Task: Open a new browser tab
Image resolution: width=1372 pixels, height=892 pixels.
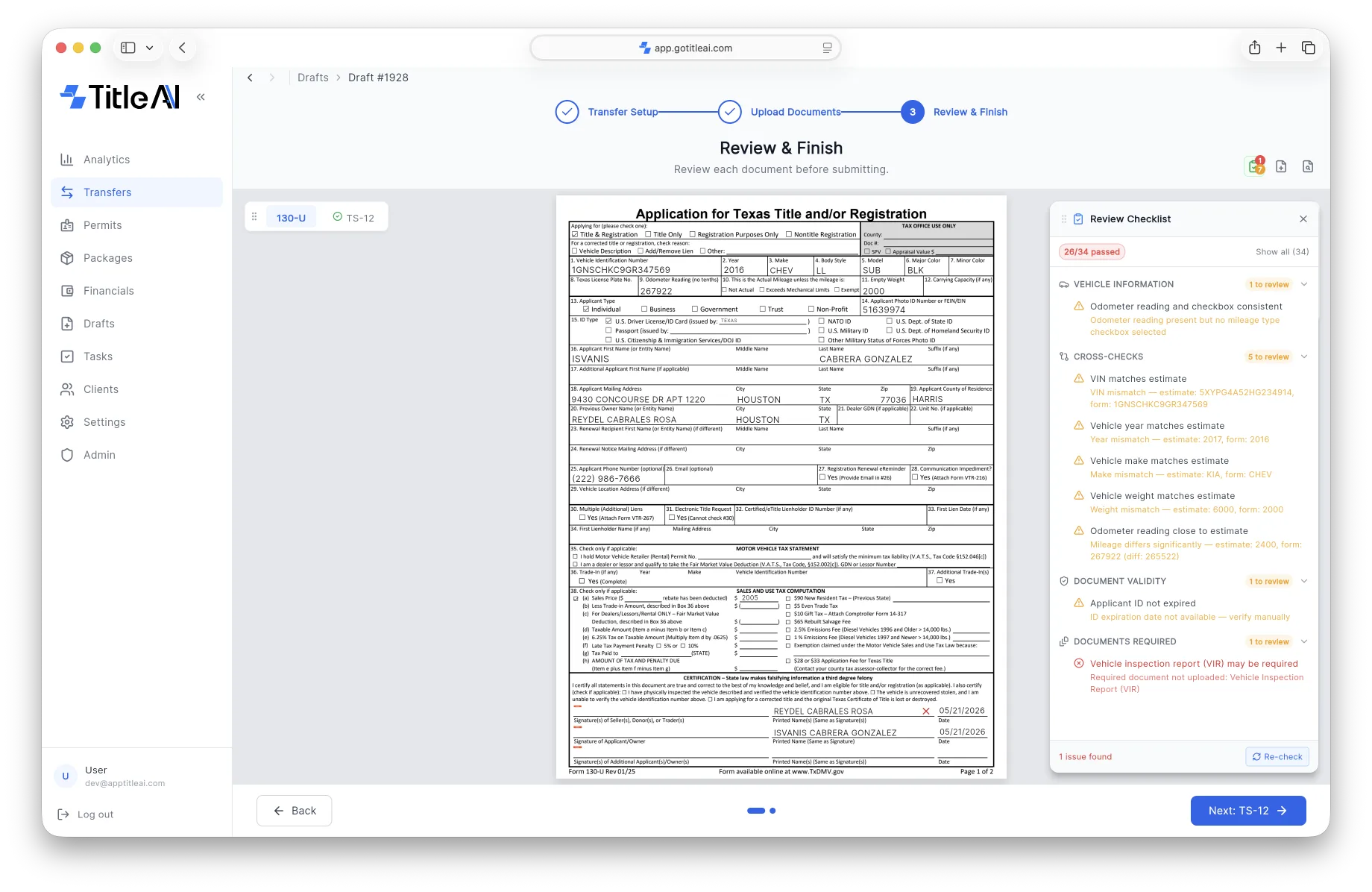Action: coord(1281,48)
